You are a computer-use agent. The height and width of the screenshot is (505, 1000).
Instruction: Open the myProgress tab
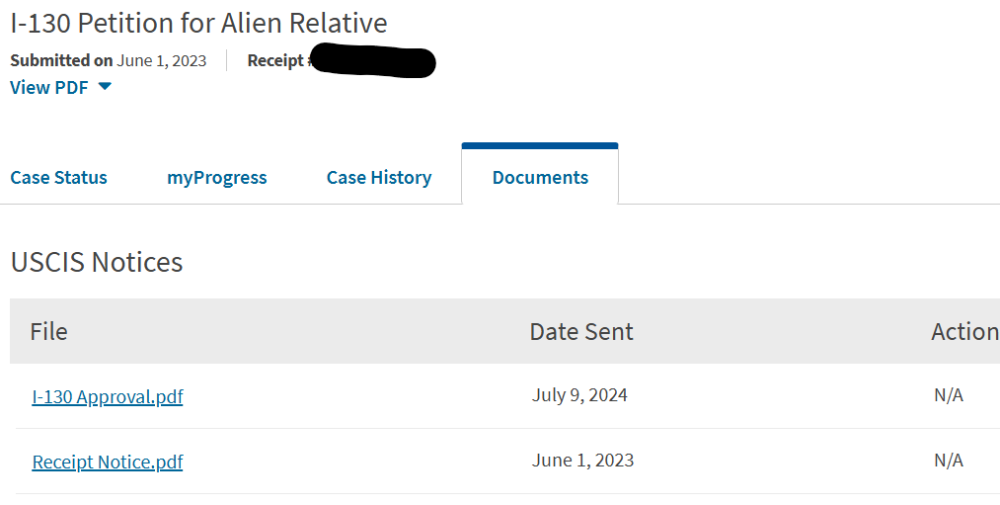click(217, 178)
